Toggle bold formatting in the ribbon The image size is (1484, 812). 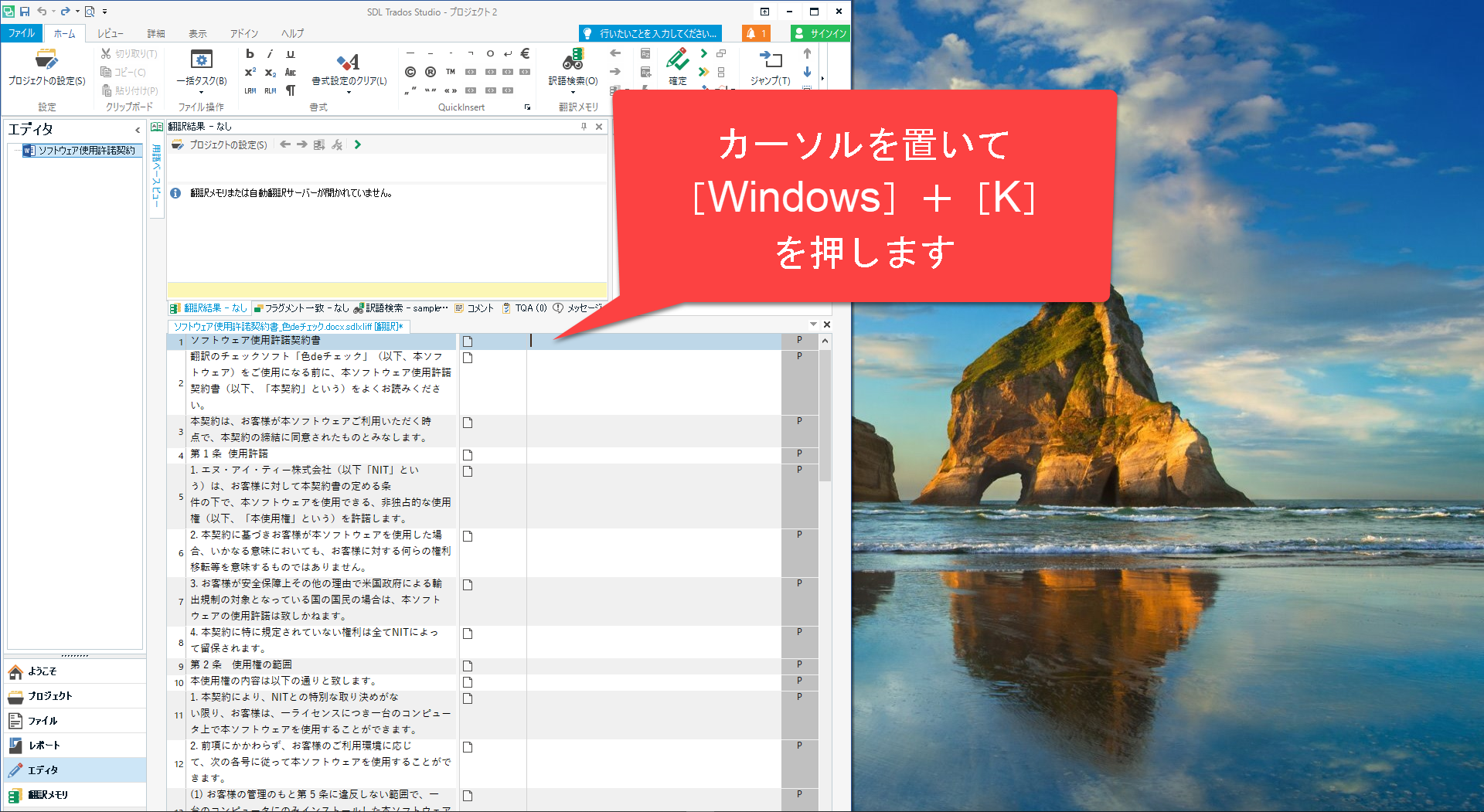click(250, 53)
